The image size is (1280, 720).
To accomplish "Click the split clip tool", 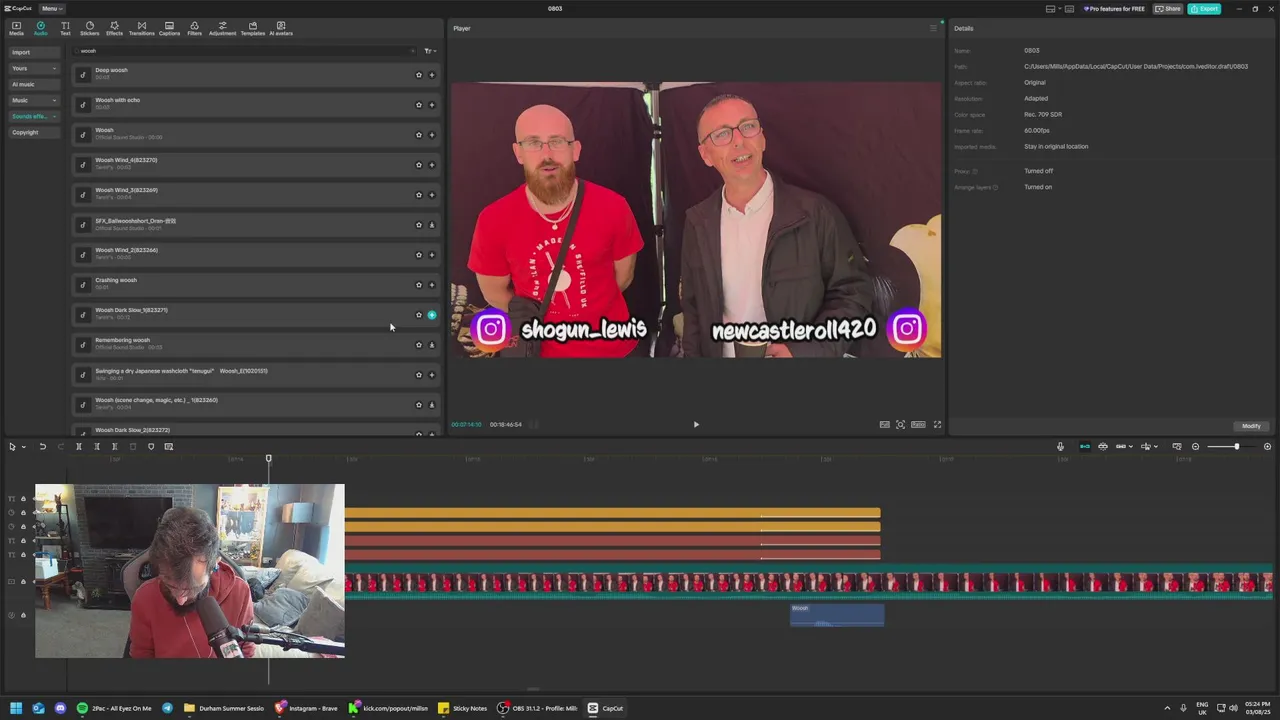I will coord(79,447).
